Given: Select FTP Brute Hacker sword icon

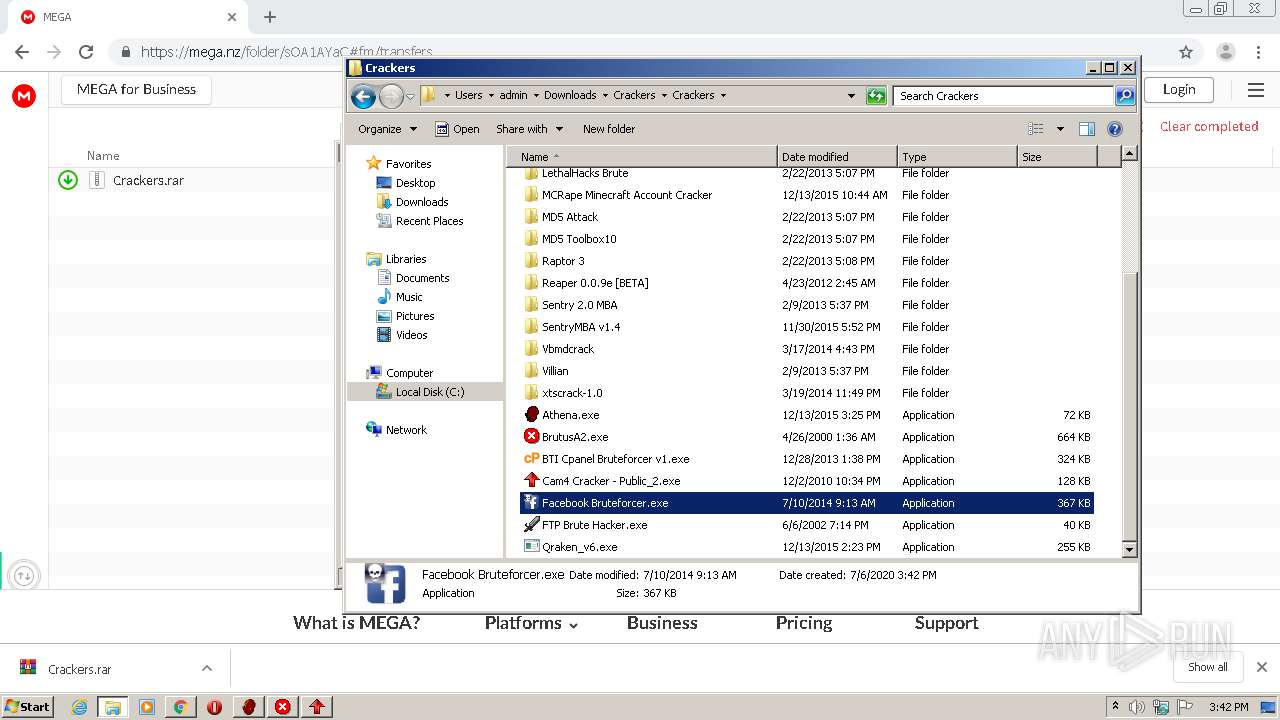Looking at the screenshot, I should [532, 525].
